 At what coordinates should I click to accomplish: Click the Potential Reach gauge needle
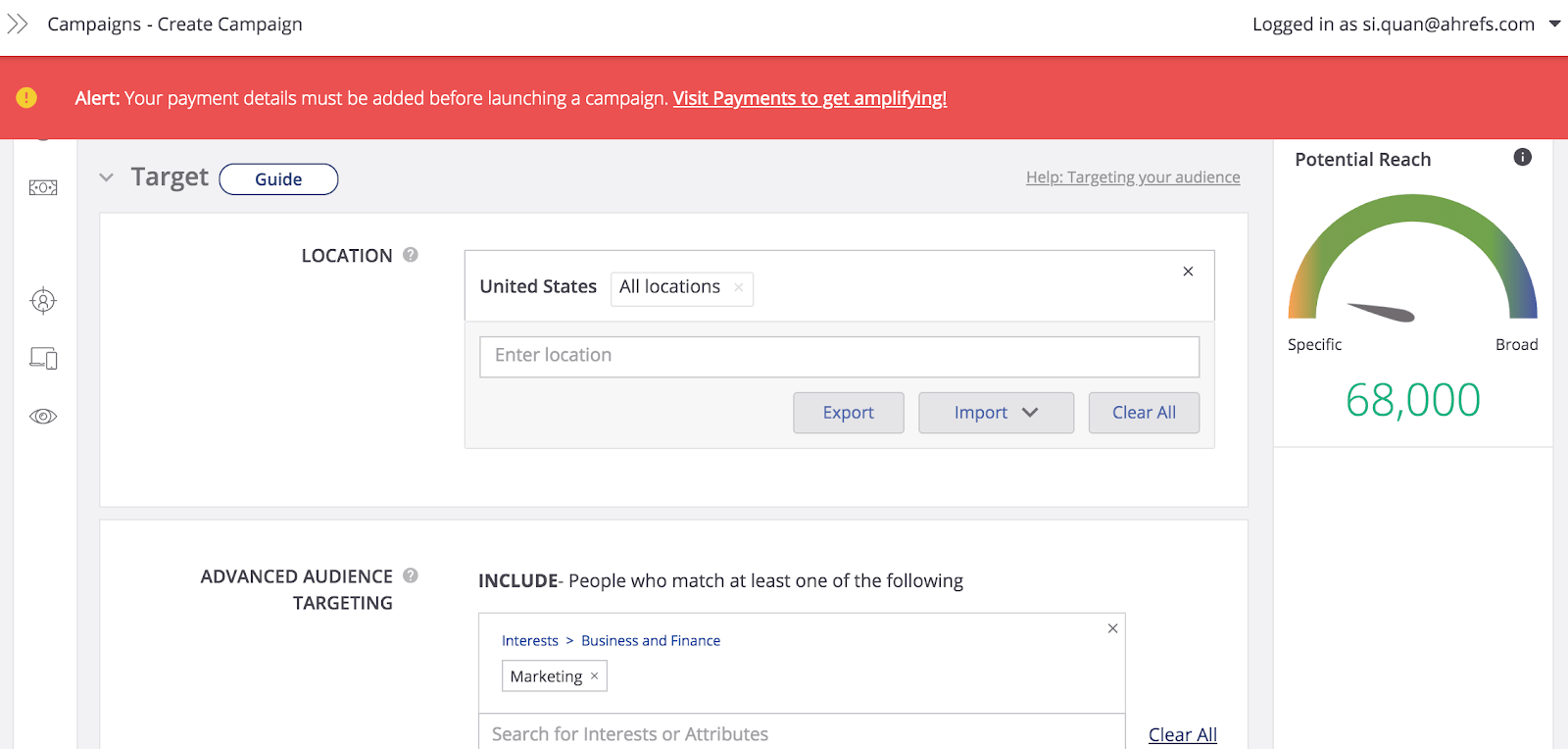(x=1382, y=312)
